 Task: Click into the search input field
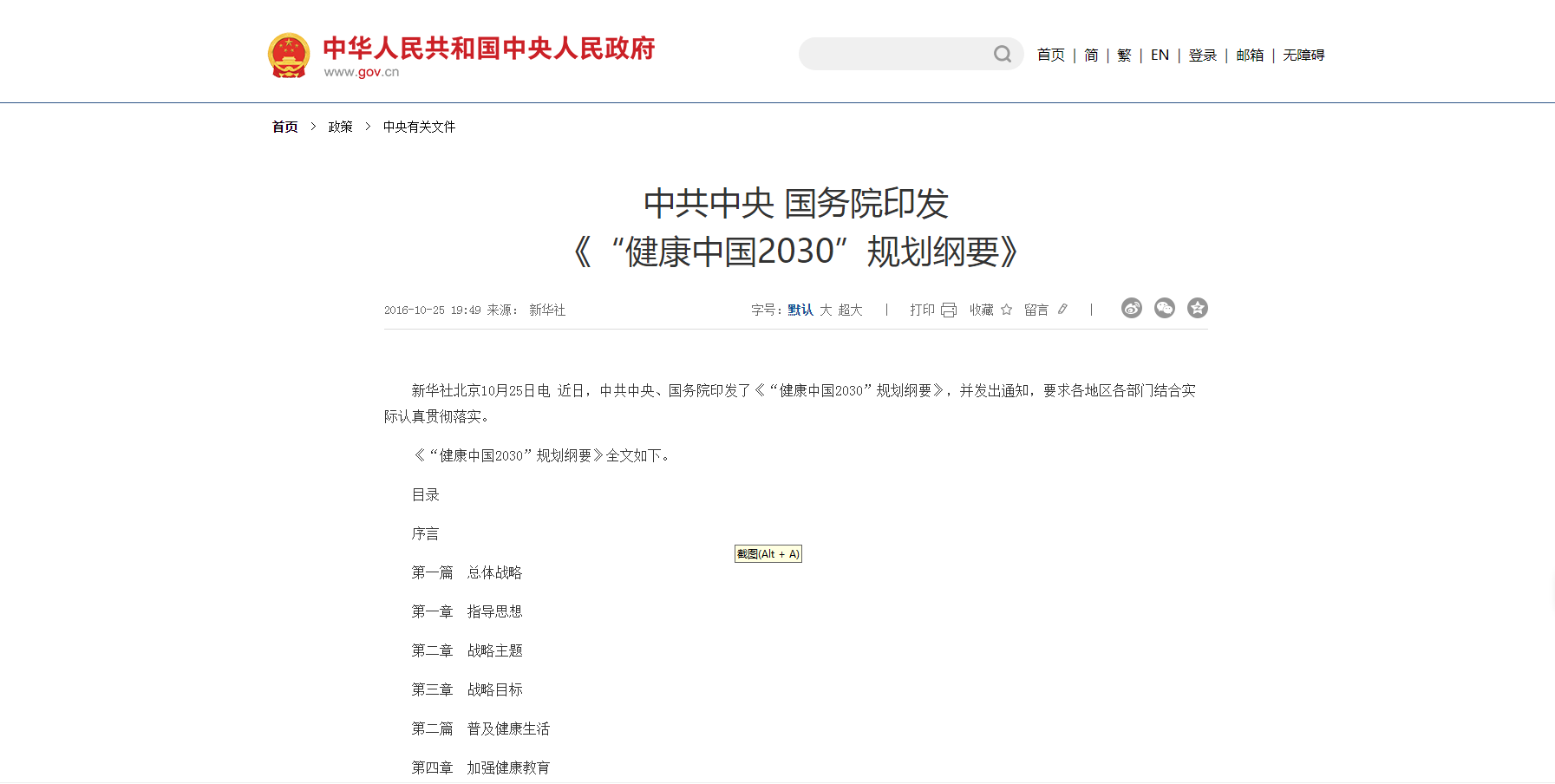pyautogui.click(x=893, y=55)
